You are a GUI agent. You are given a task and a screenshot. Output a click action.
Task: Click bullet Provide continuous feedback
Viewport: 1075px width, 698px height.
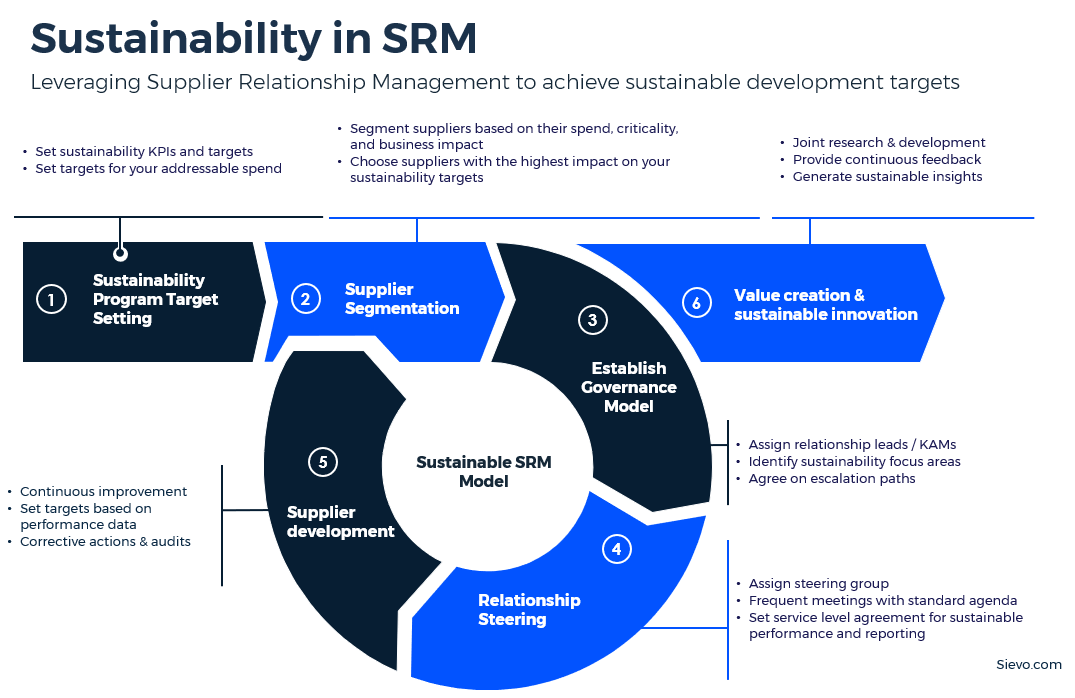[886, 160]
